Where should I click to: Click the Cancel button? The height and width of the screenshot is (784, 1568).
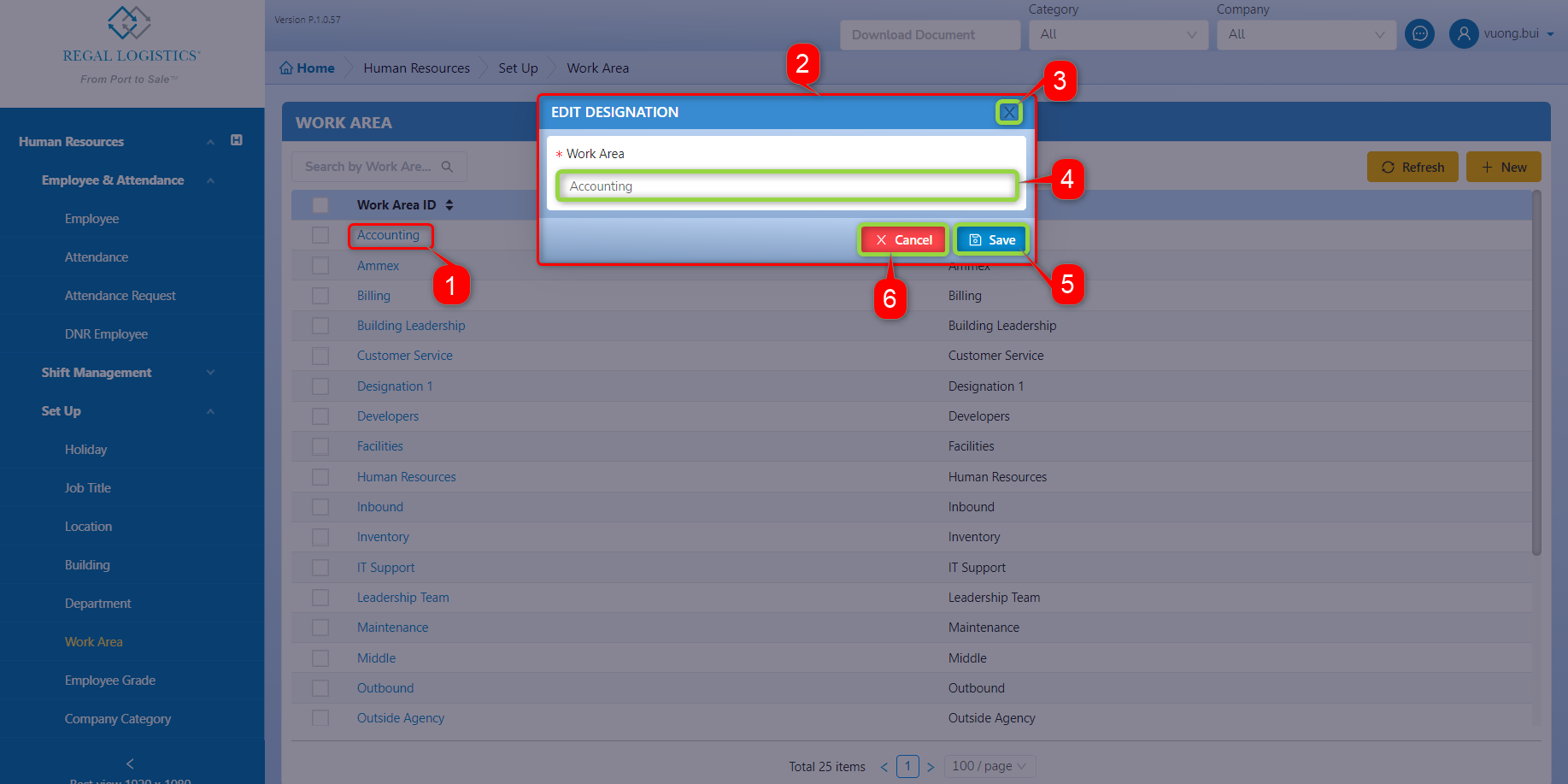903,240
